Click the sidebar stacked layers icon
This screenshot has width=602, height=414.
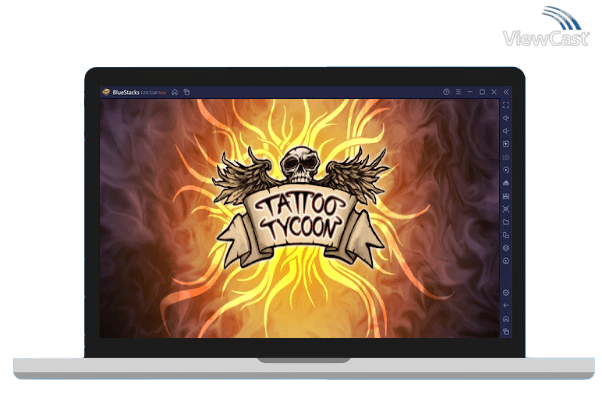(506, 248)
